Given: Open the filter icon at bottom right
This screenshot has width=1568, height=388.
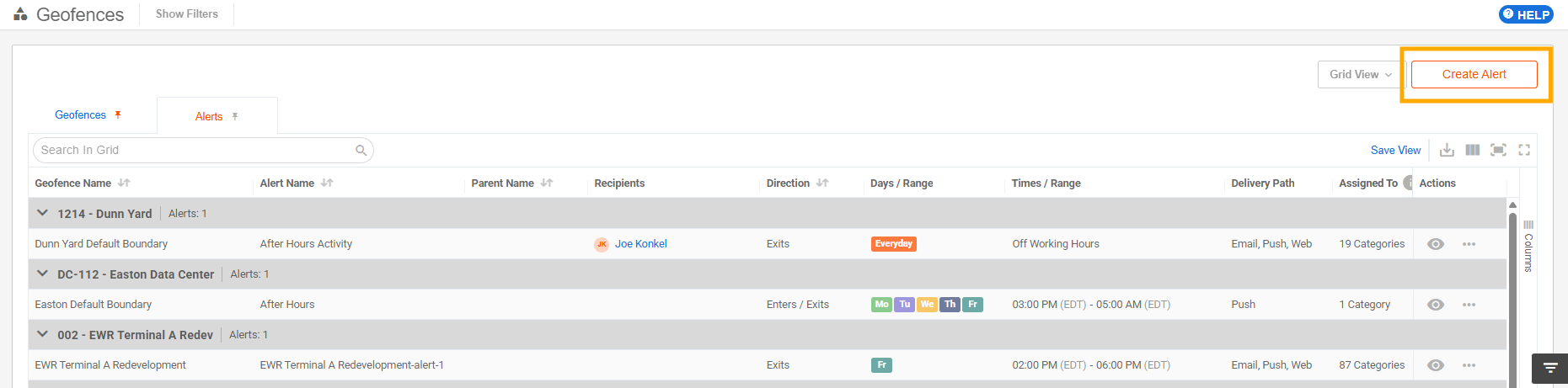Looking at the screenshot, I should 1549,368.
